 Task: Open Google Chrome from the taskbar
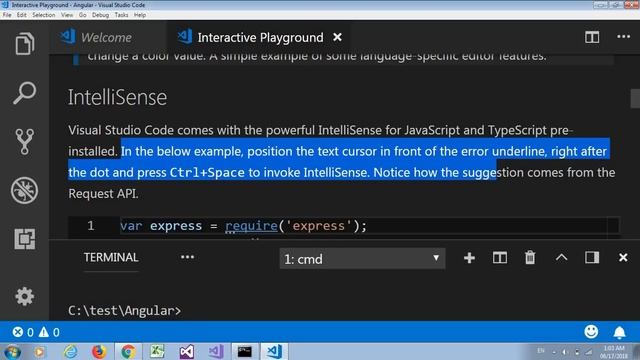pyautogui.click(x=128, y=351)
